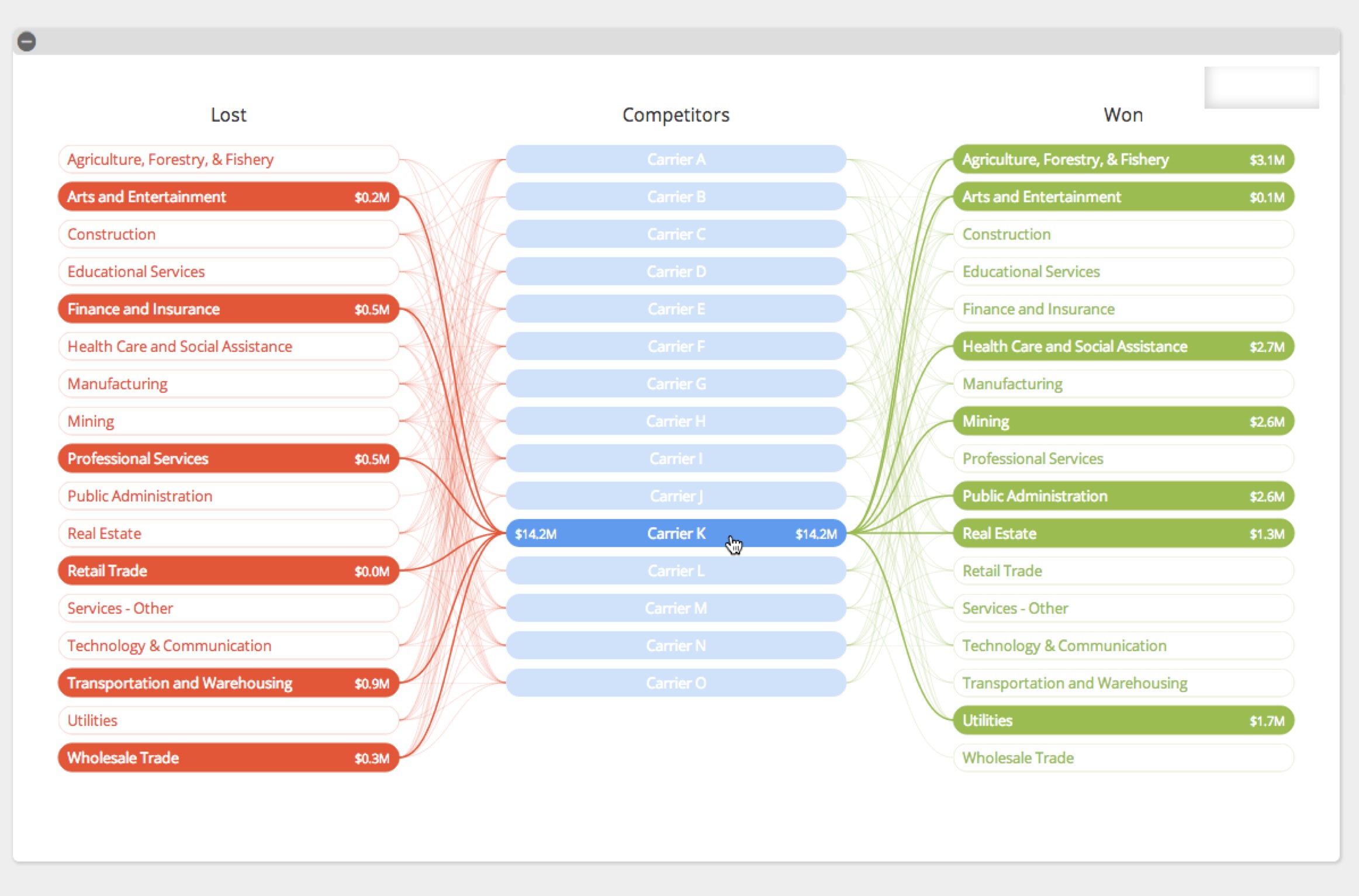The image size is (1359, 896).
Task: Select Won Mining $2.6M pill
Action: tap(1122, 421)
